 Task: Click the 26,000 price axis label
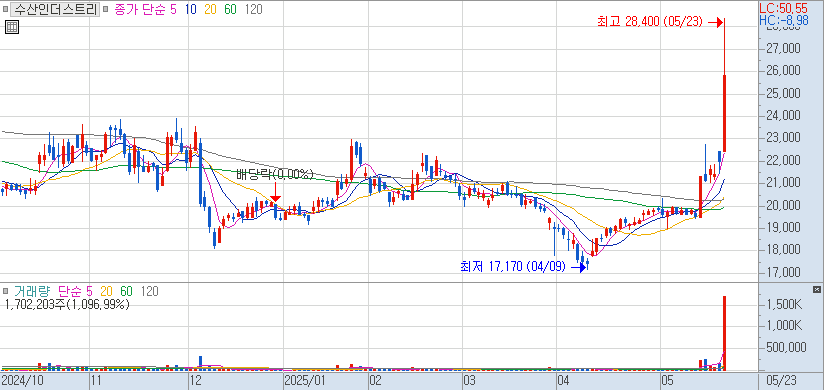click(x=784, y=71)
